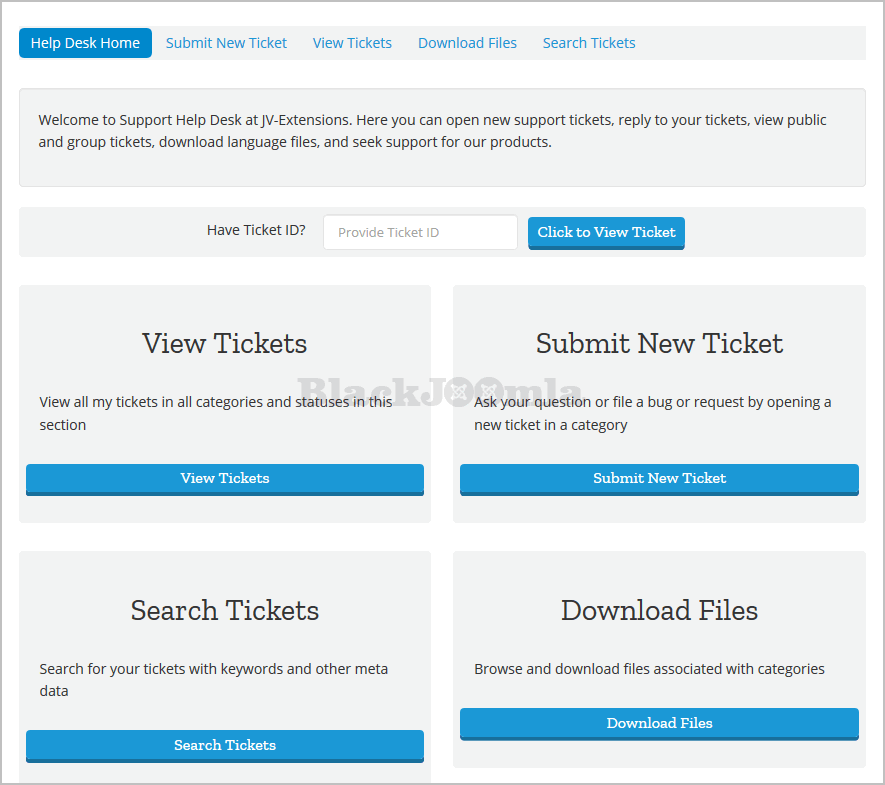This screenshot has width=885, height=785.
Task: Go to View Tickets in the top navigation bar
Action: [352, 43]
